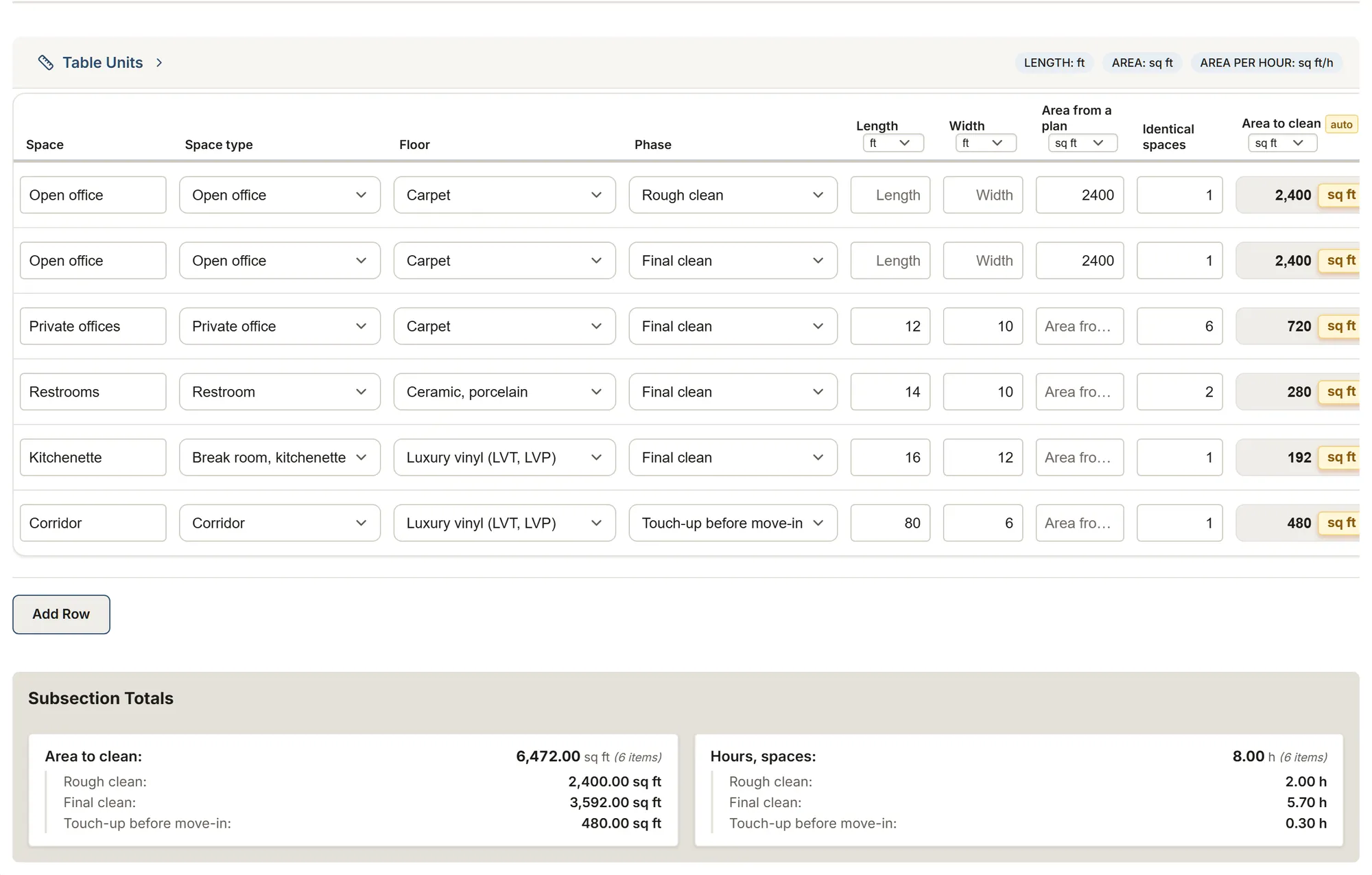Click Identical spaces field showing 6
Viewport: 1372px width, 875px height.
[x=1179, y=326]
